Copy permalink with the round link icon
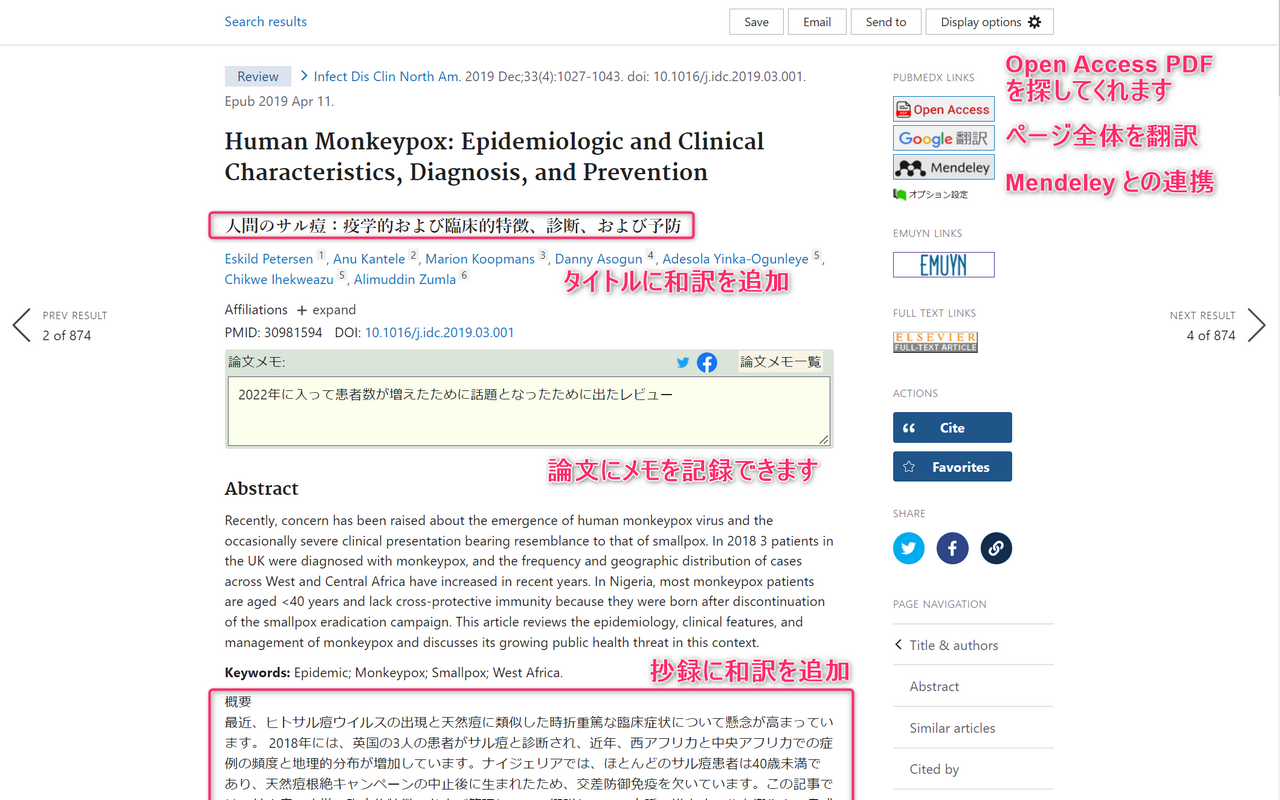This screenshot has width=1280, height=800. (x=996, y=548)
